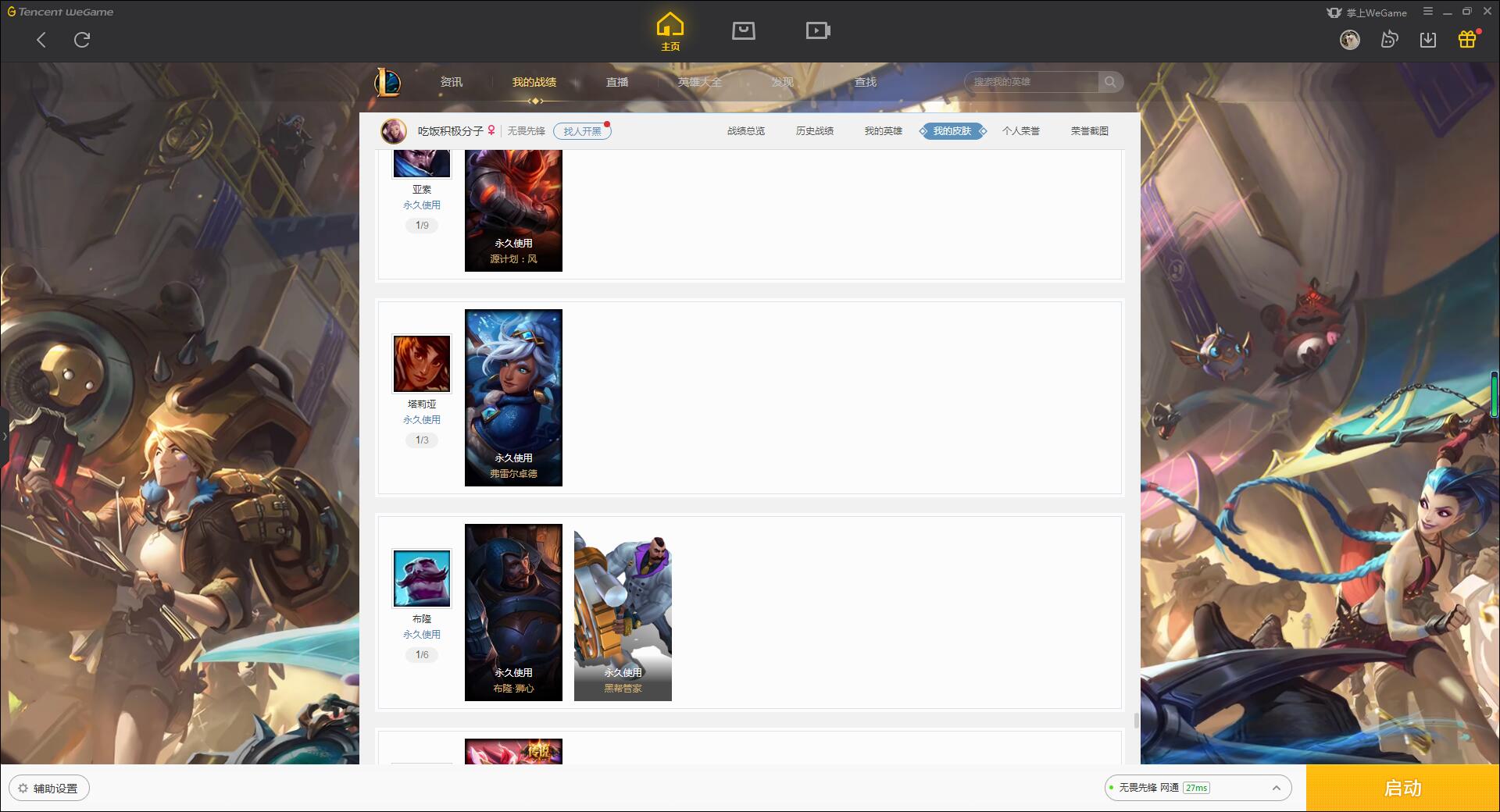The image size is (1500, 812).
Task: Click the League of Legends logo
Action: 387,82
